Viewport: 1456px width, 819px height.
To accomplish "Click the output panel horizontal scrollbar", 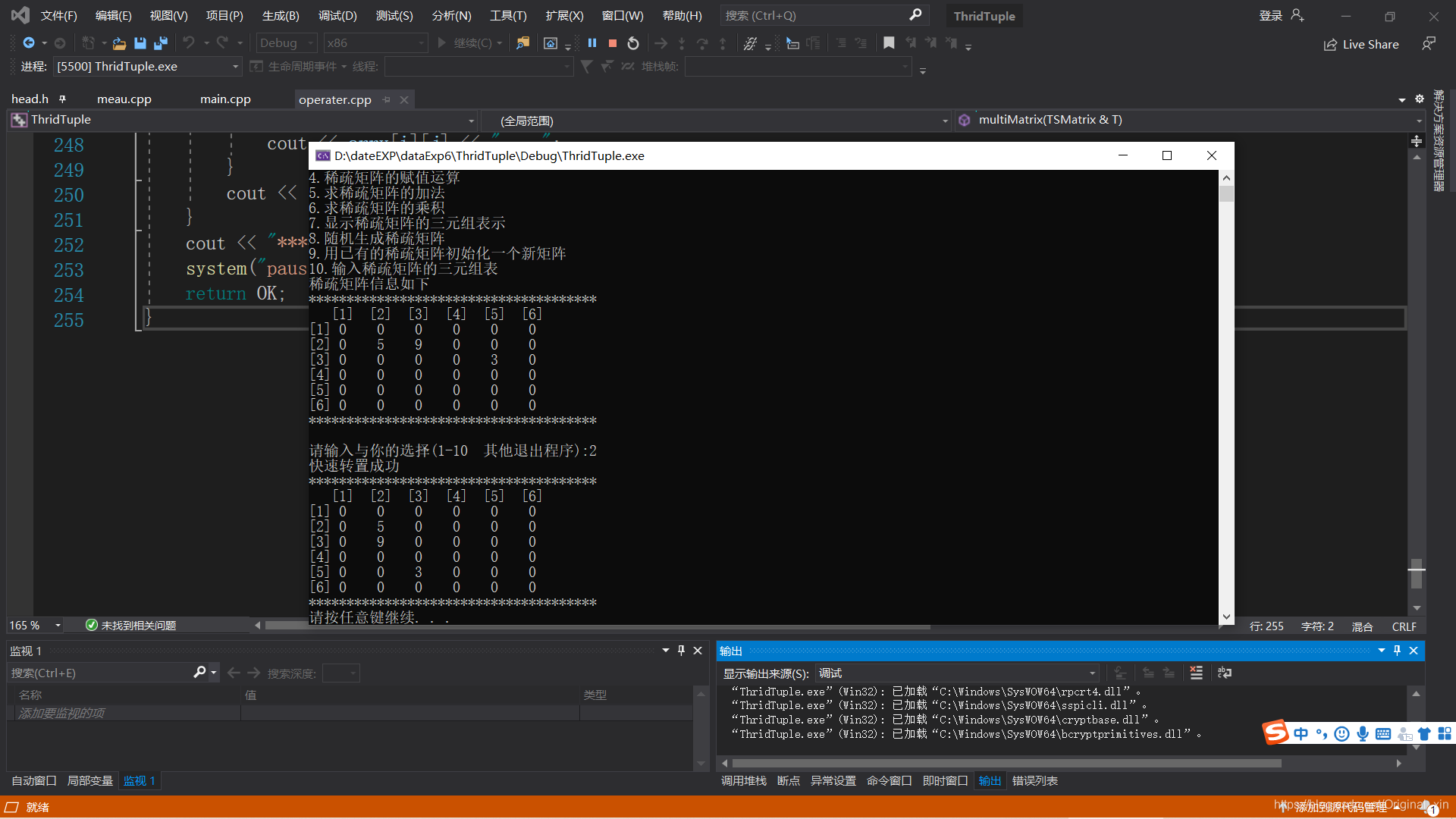I will click(1006, 764).
